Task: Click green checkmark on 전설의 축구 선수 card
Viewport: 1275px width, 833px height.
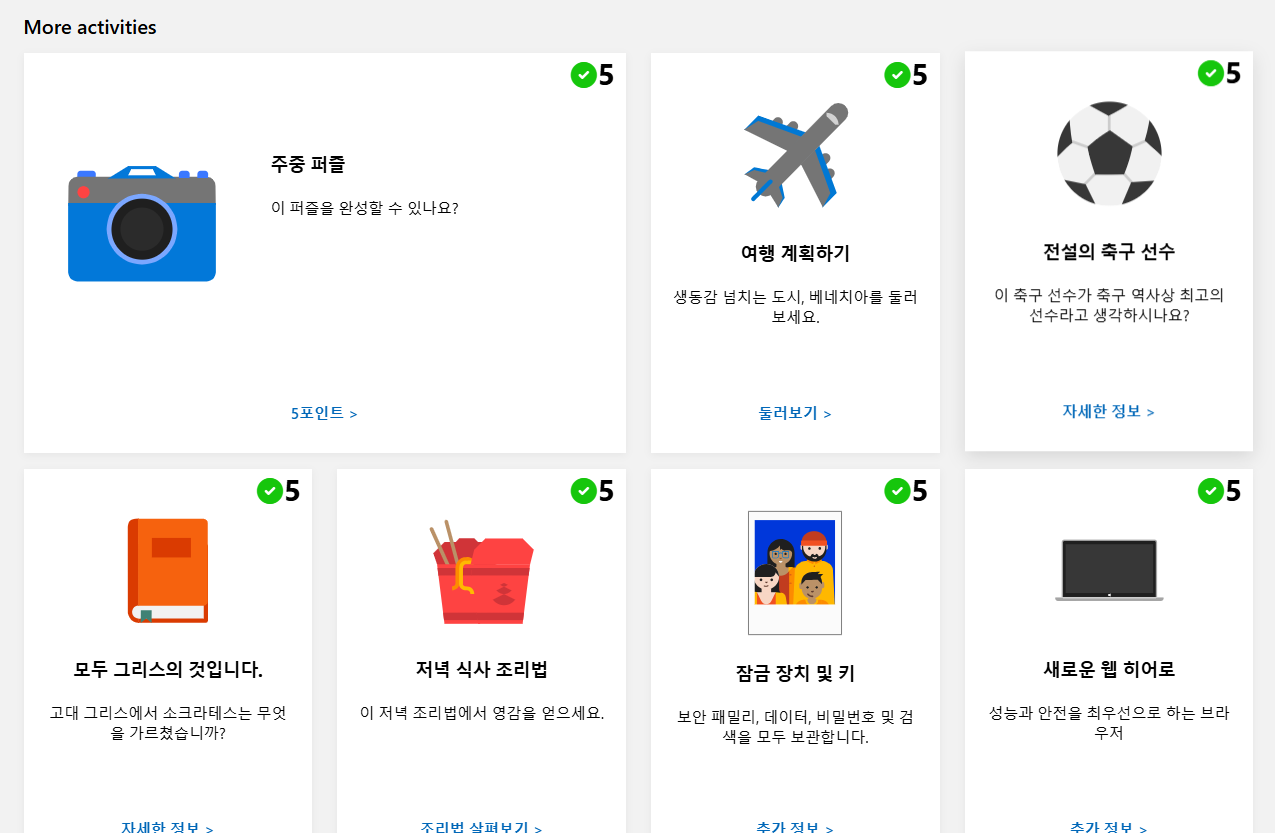Action: coord(1210,73)
